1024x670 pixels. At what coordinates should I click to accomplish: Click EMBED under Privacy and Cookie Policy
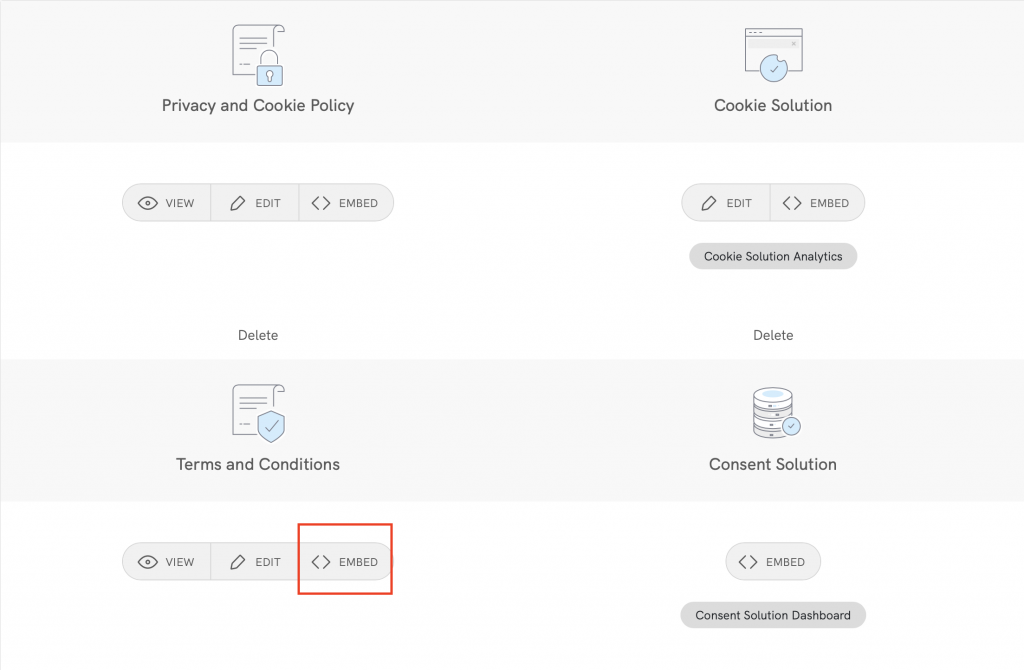coord(346,202)
